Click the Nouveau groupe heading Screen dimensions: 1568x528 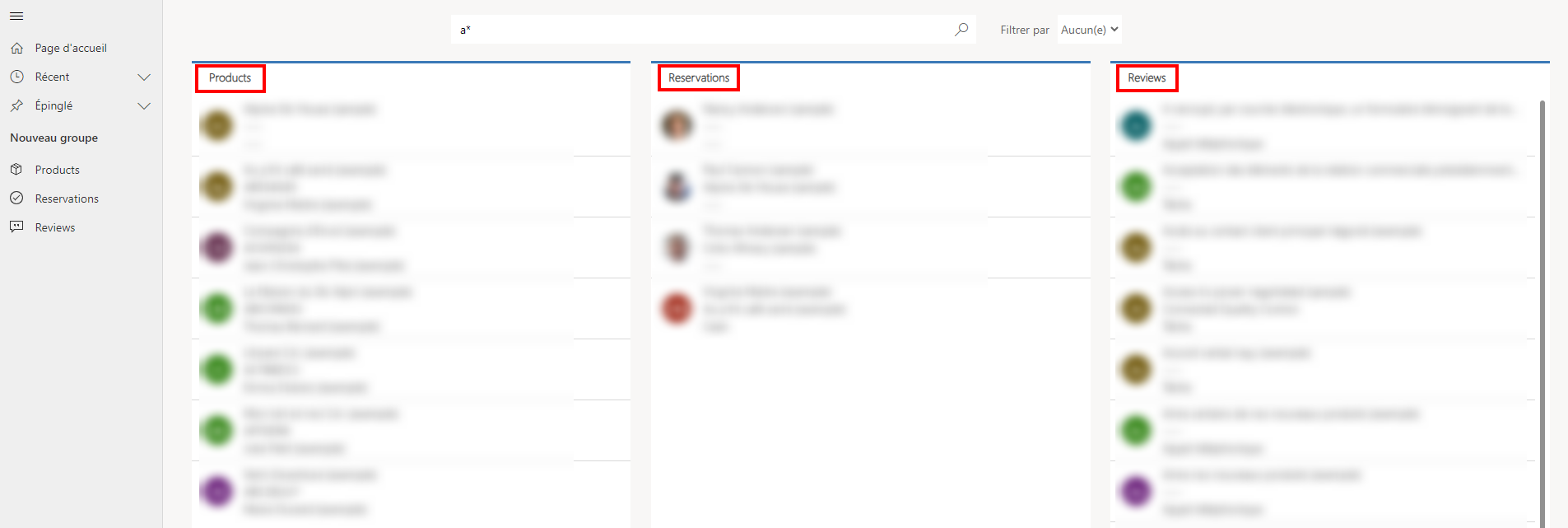(54, 138)
